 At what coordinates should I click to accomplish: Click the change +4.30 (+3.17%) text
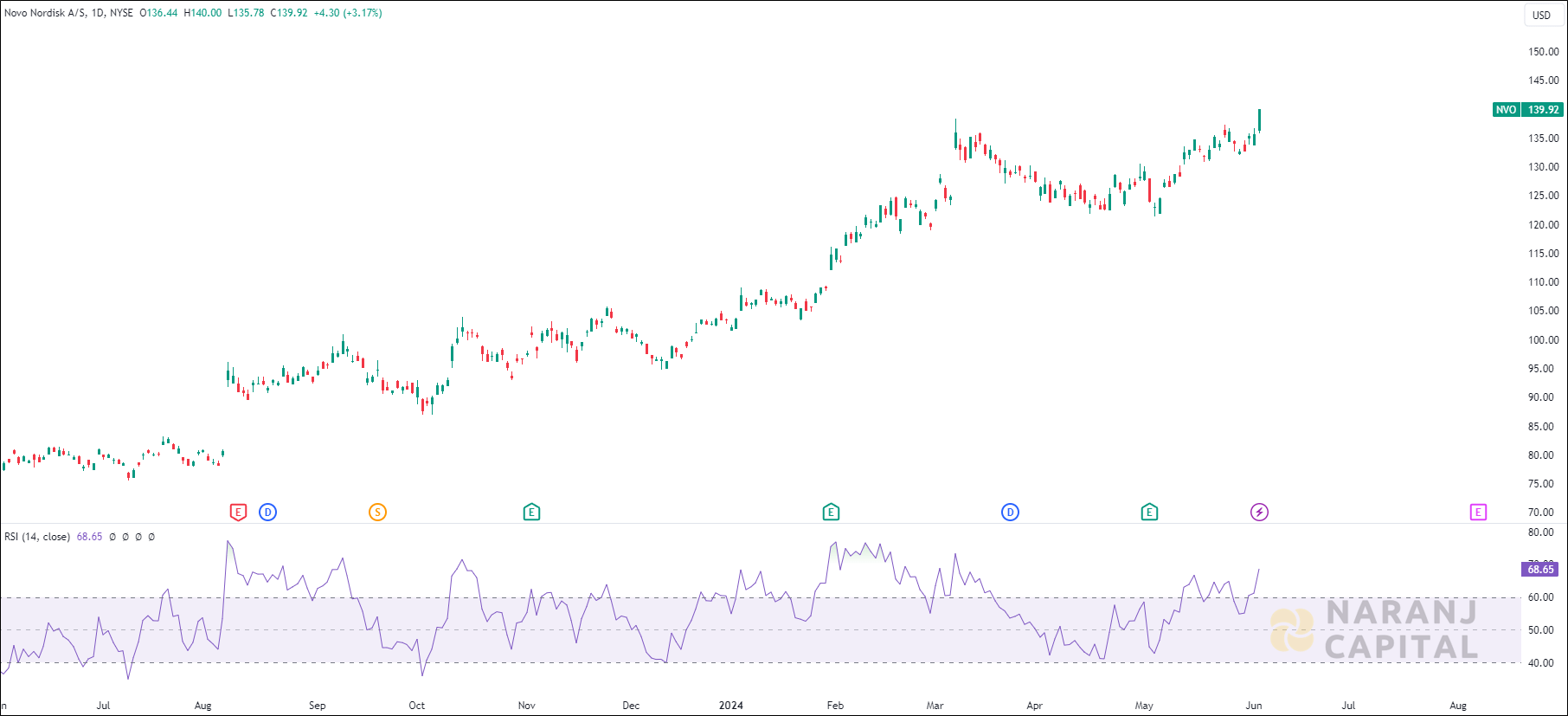click(x=347, y=13)
